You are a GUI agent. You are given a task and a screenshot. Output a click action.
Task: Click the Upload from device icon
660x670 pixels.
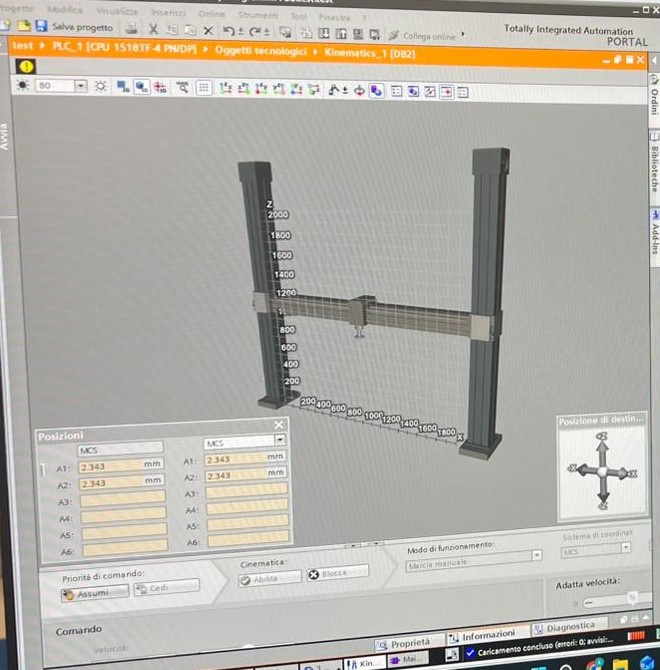pyautogui.click(x=340, y=33)
